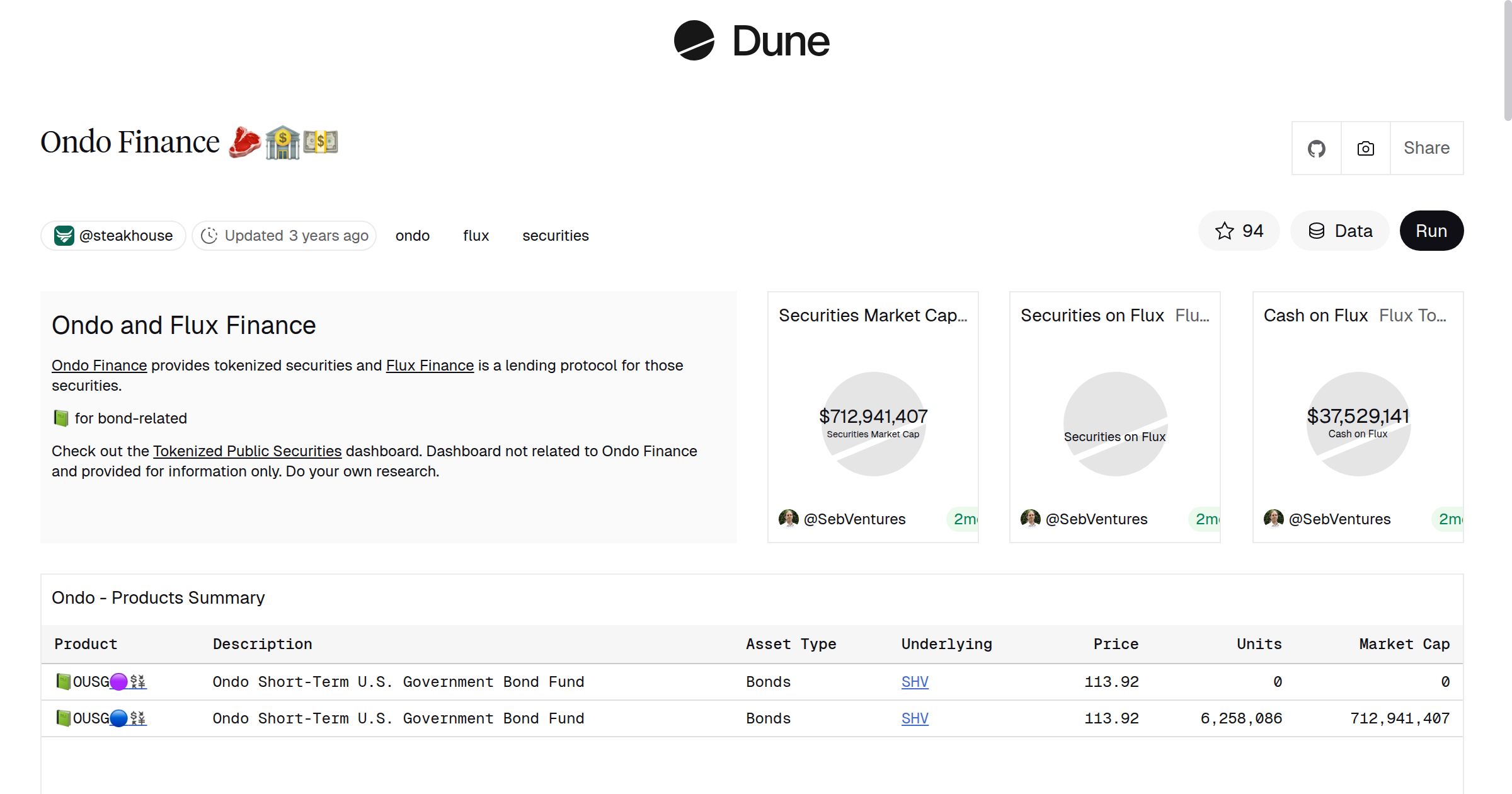Open the GitHub icon near Share
This screenshot has width=1512, height=794.
pos(1316,148)
